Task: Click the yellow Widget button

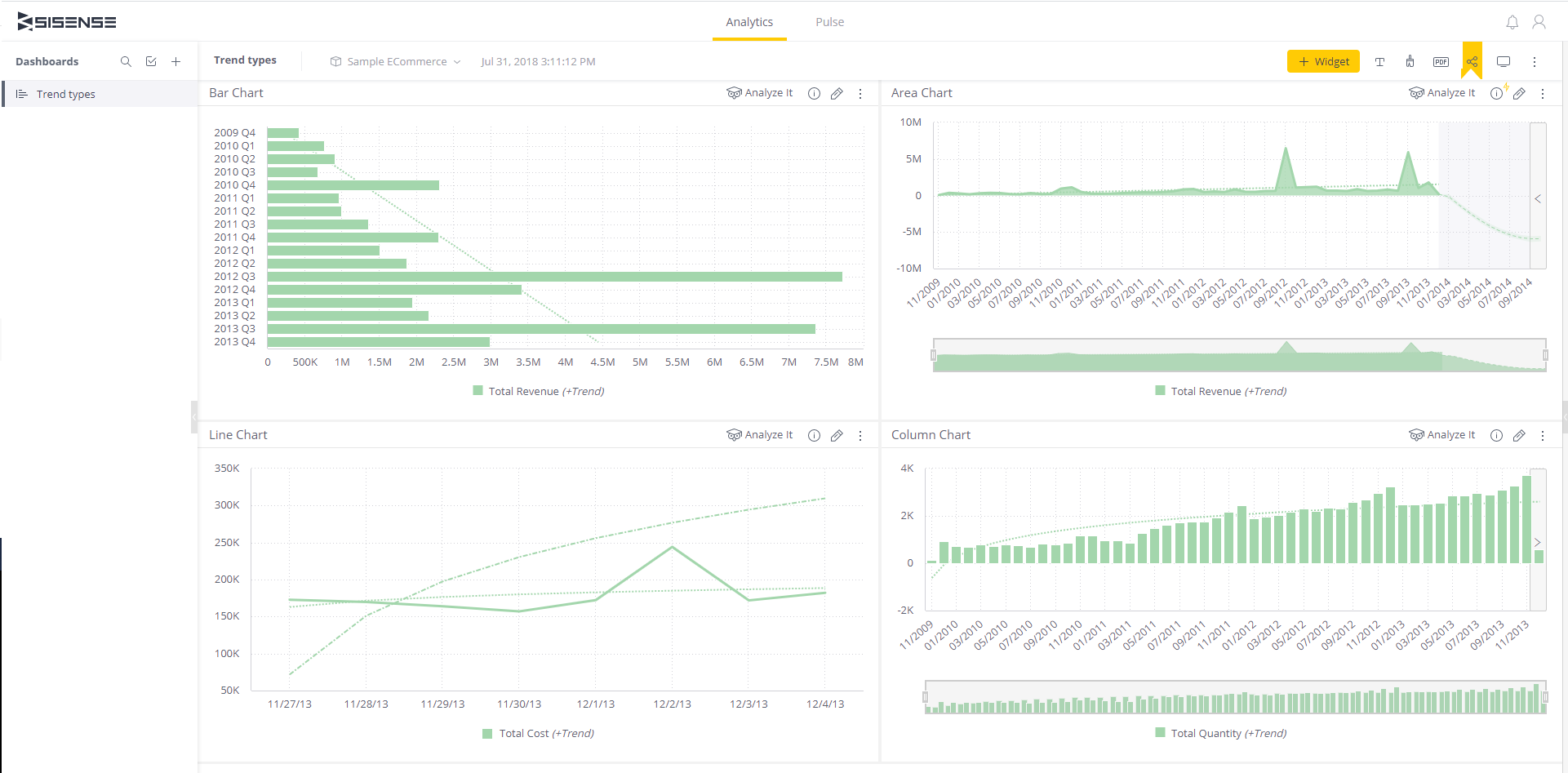Action: point(1323,61)
